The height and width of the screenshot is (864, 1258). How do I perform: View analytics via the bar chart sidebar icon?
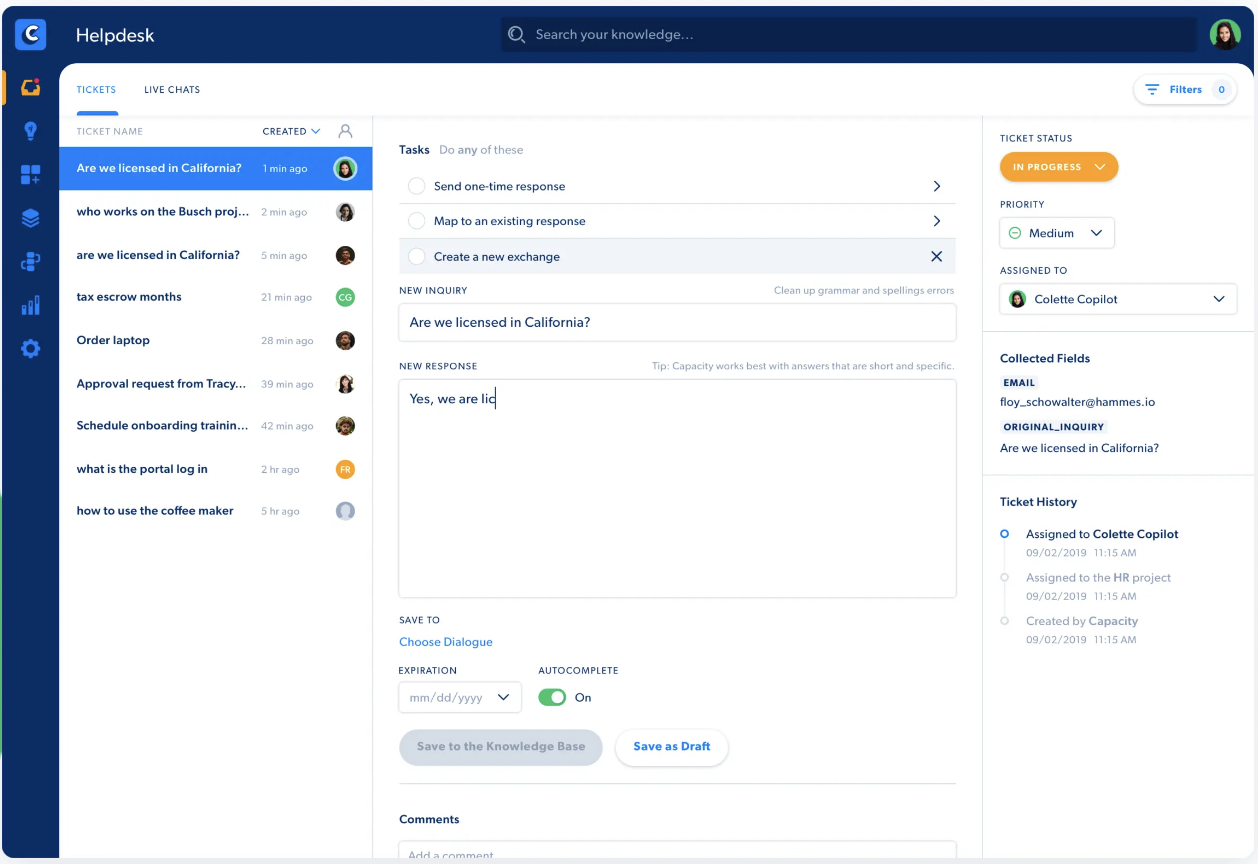30,304
